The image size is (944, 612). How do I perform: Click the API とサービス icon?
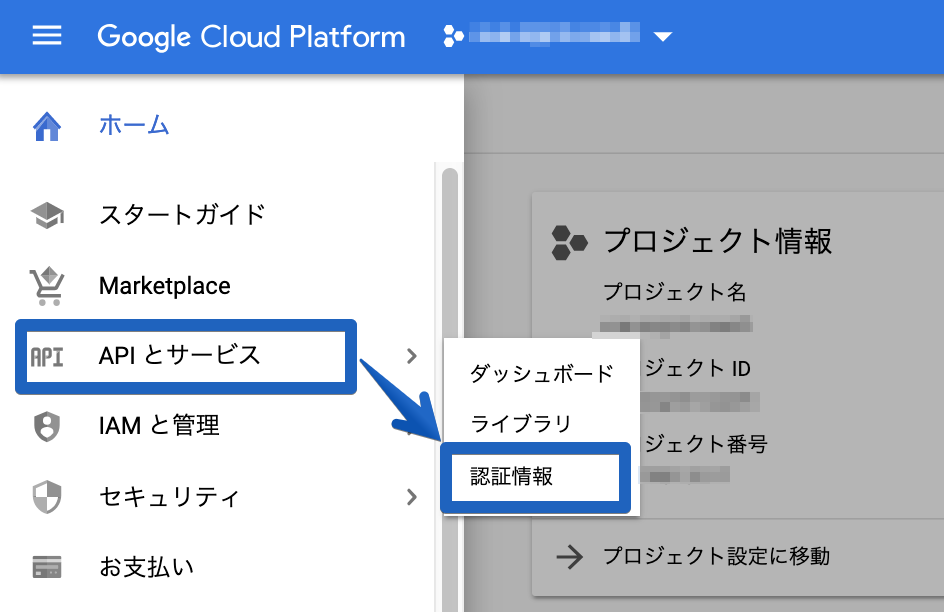[x=55, y=357]
